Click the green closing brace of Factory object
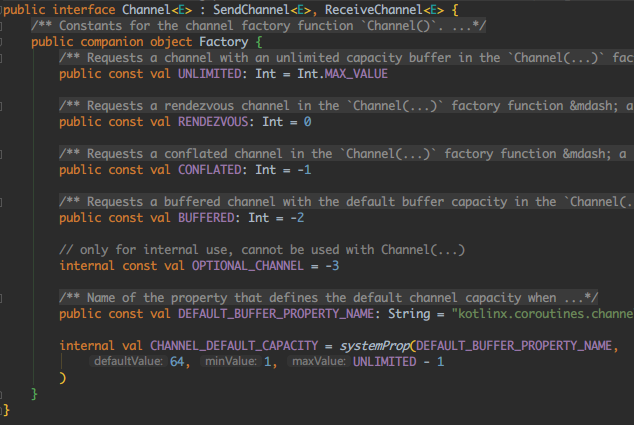Viewport: 634px width, 425px height. click(x=34, y=394)
